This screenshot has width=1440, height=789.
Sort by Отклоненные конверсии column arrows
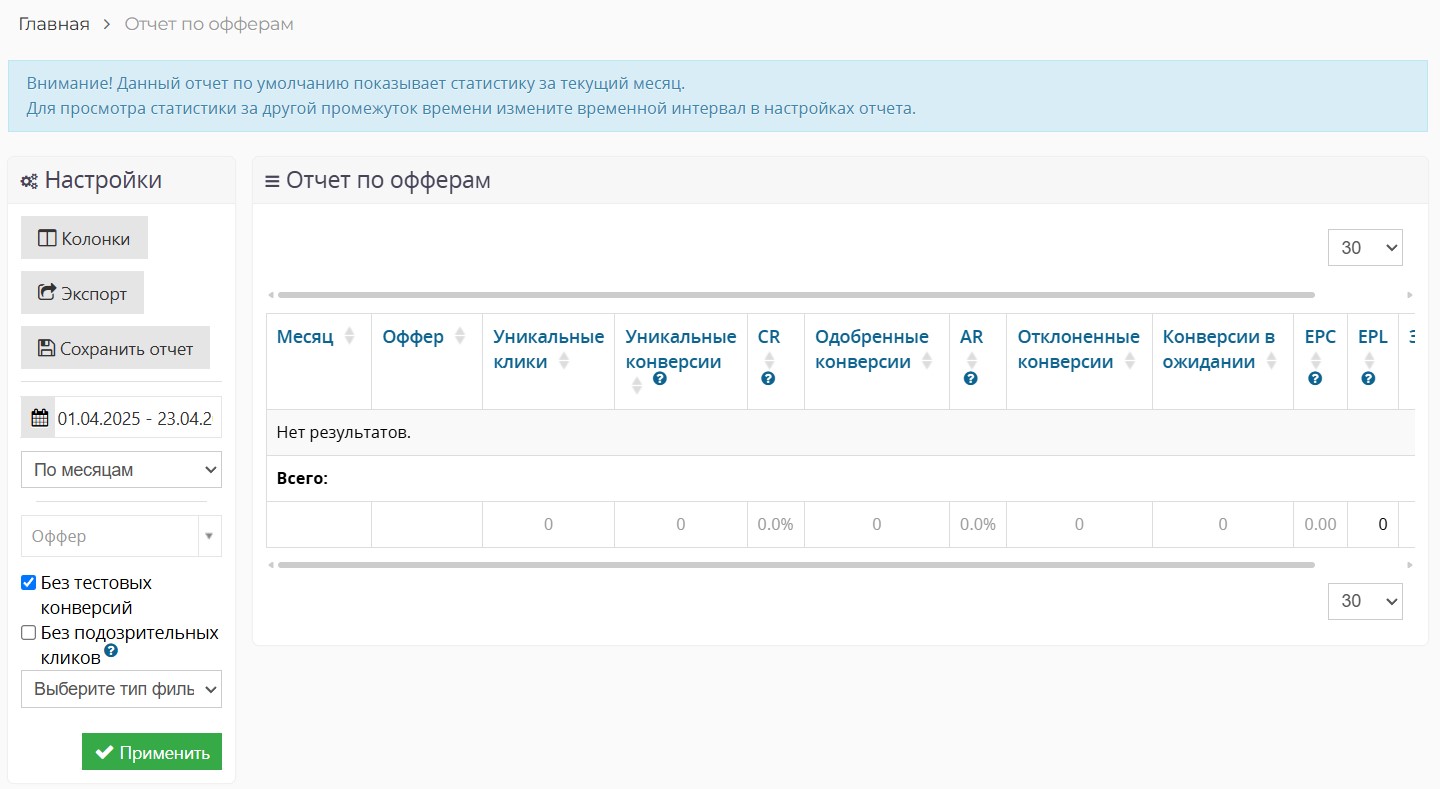[1129, 361]
